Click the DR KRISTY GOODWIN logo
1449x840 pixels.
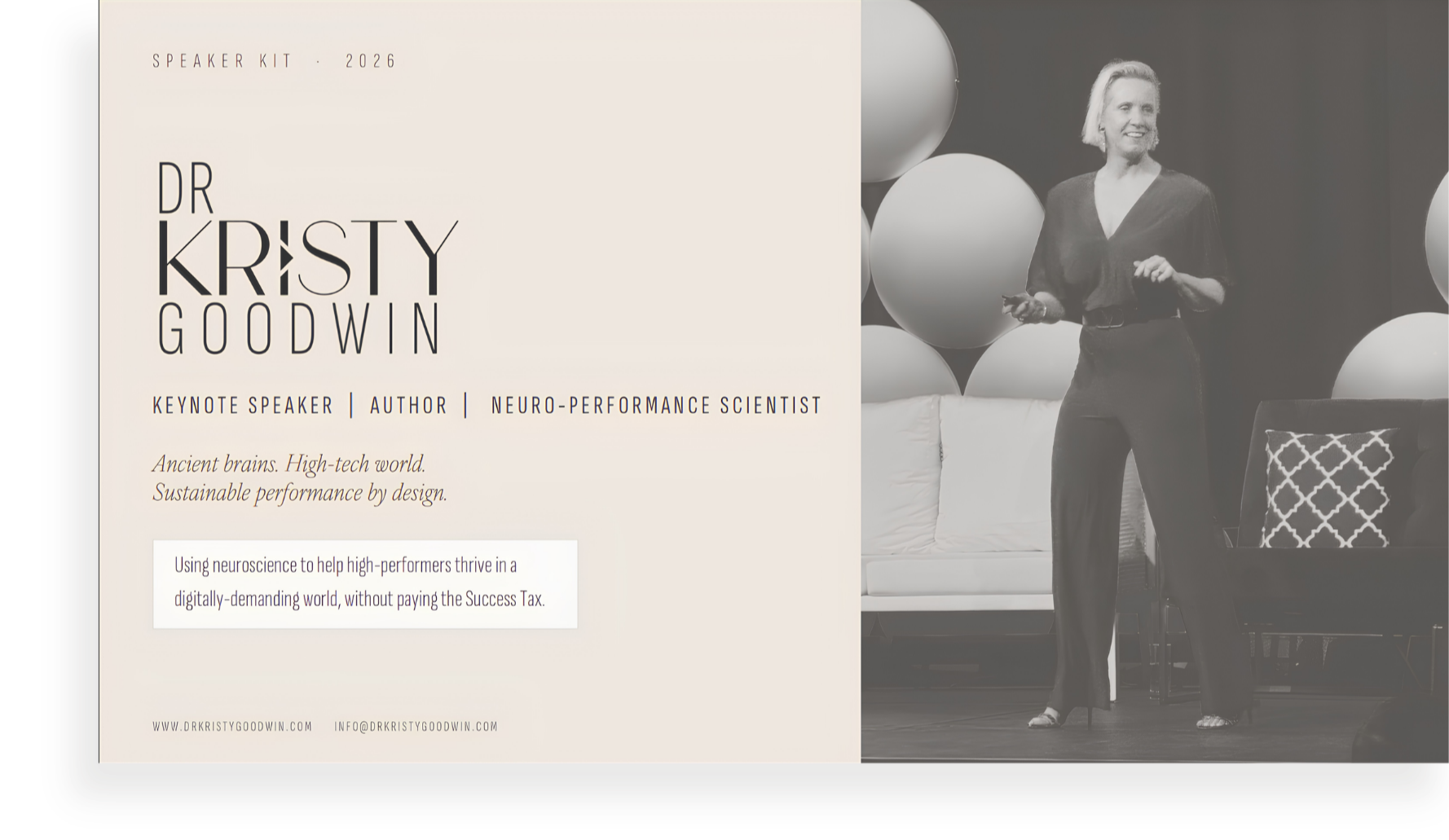(x=307, y=258)
